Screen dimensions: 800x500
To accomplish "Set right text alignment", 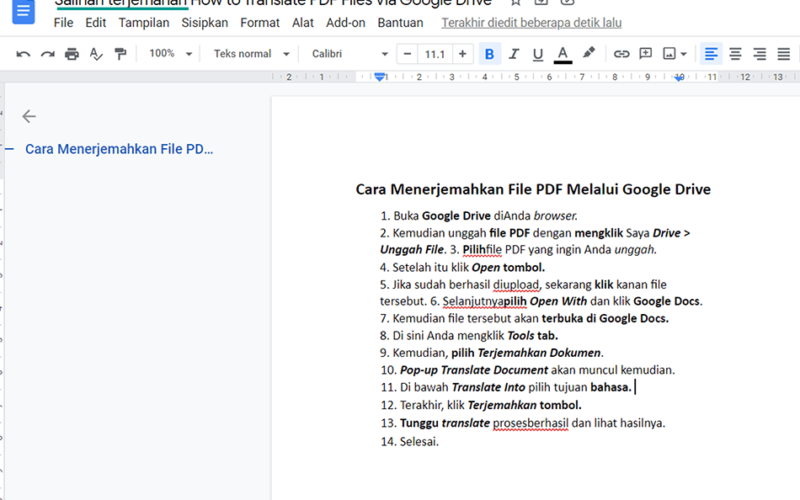I will tap(760, 54).
